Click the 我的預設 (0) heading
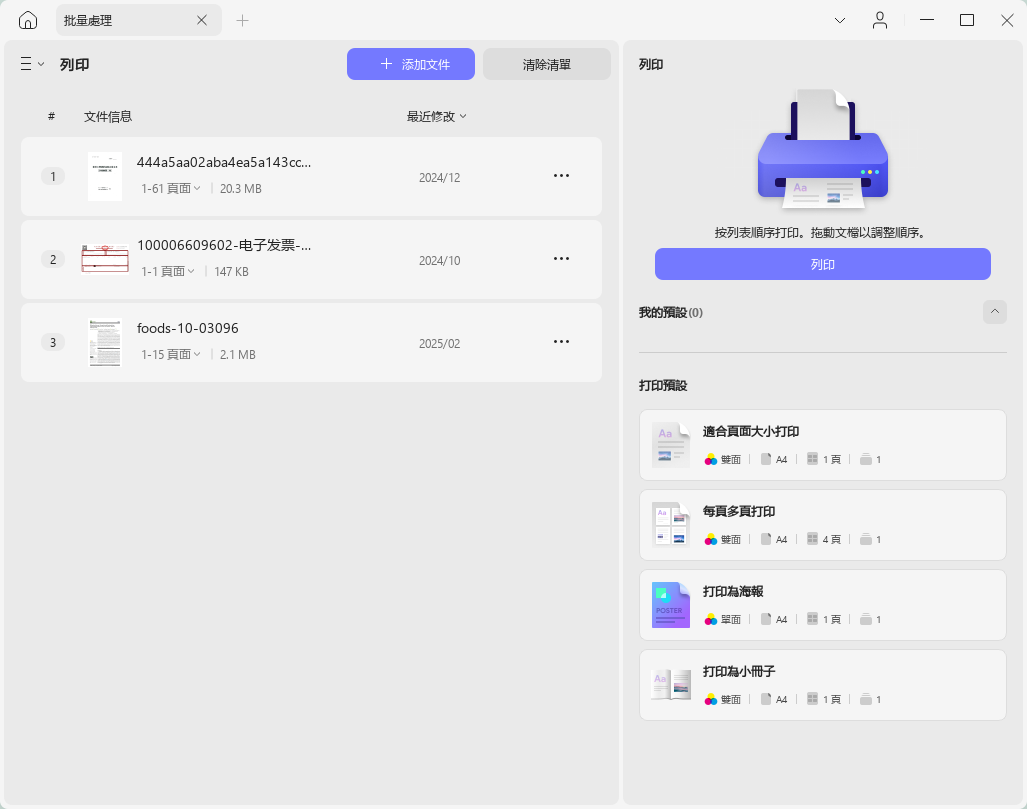1027x809 pixels. [x=671, y=312]
